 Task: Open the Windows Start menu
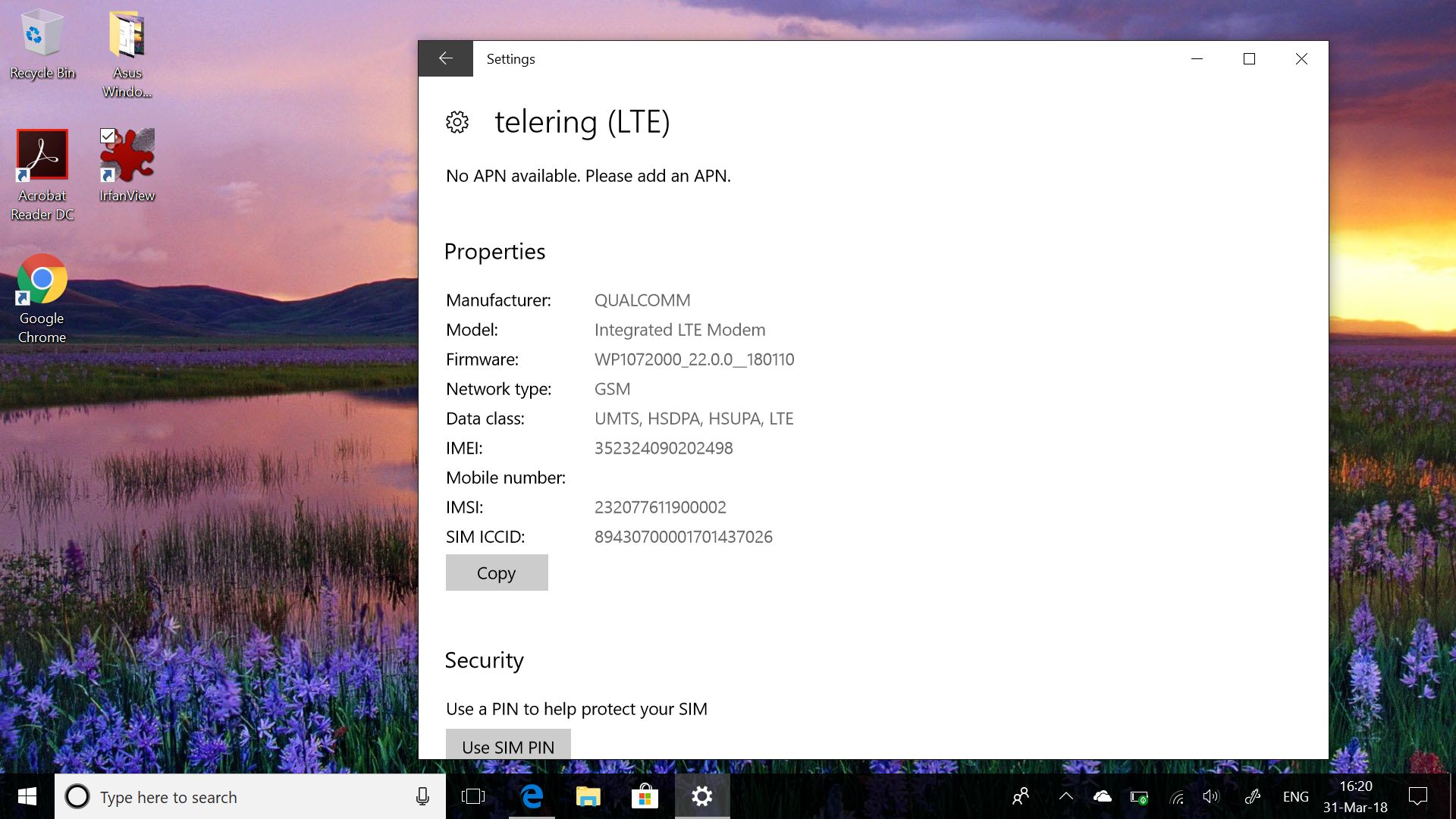27,796
